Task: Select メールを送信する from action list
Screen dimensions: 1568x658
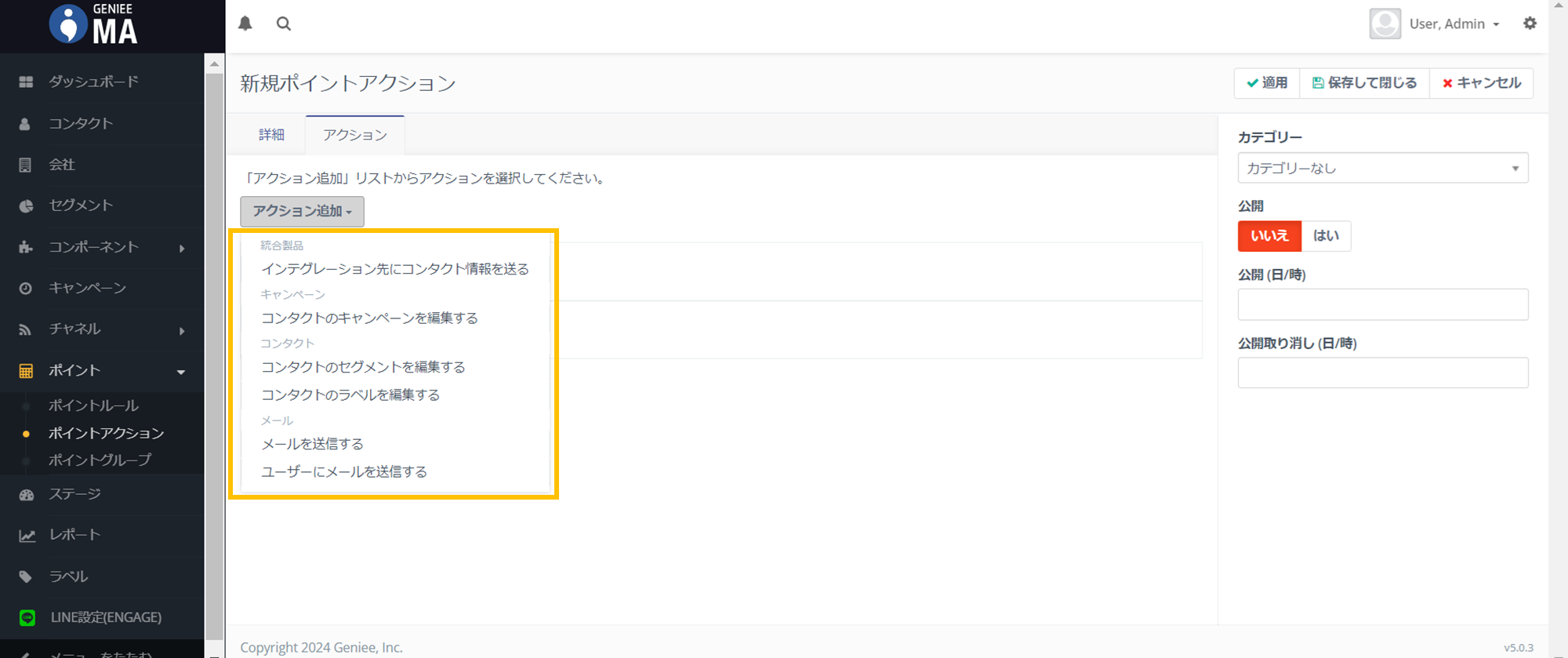Action: pyautogui.click(x=312, y=444)
